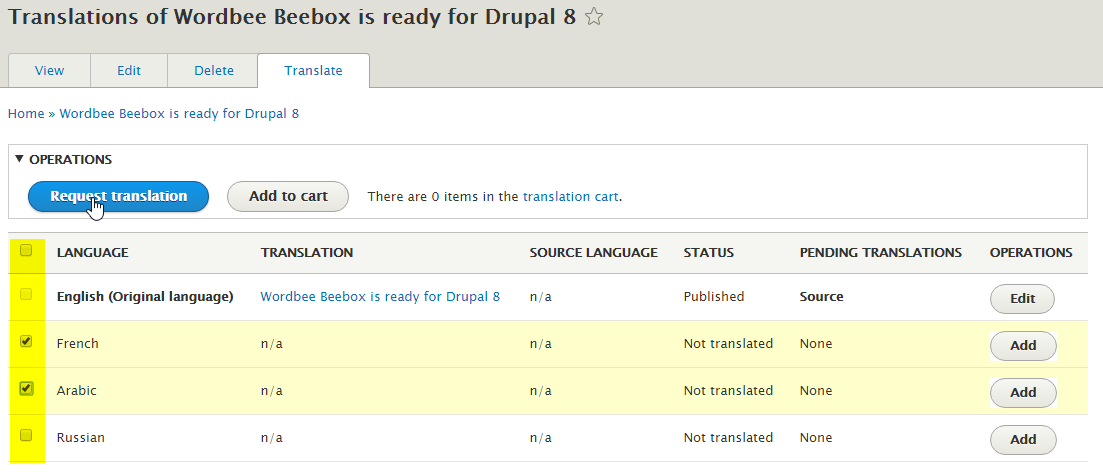This screenshot has width=1103, height=473.
Task: Switch to the View tab
Action: click(x=49, y=71)
